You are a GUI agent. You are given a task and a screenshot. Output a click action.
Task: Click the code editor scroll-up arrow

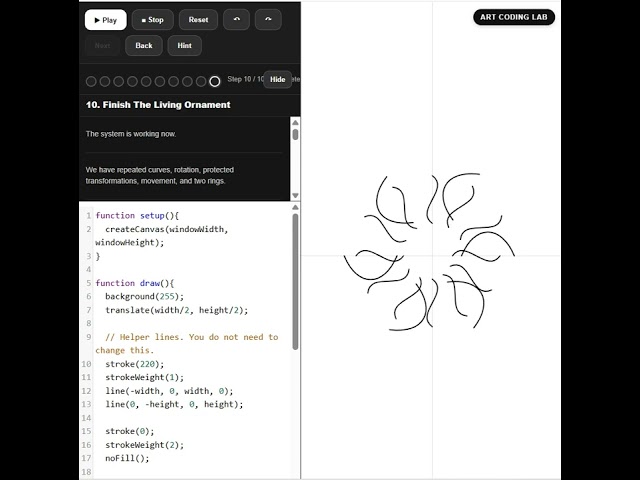[x=295, y=207]
